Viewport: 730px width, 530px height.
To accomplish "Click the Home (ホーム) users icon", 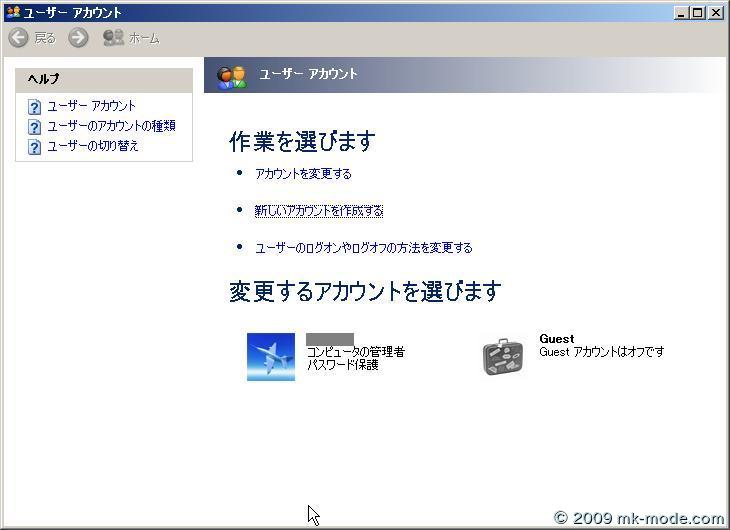I will [113, 38].
